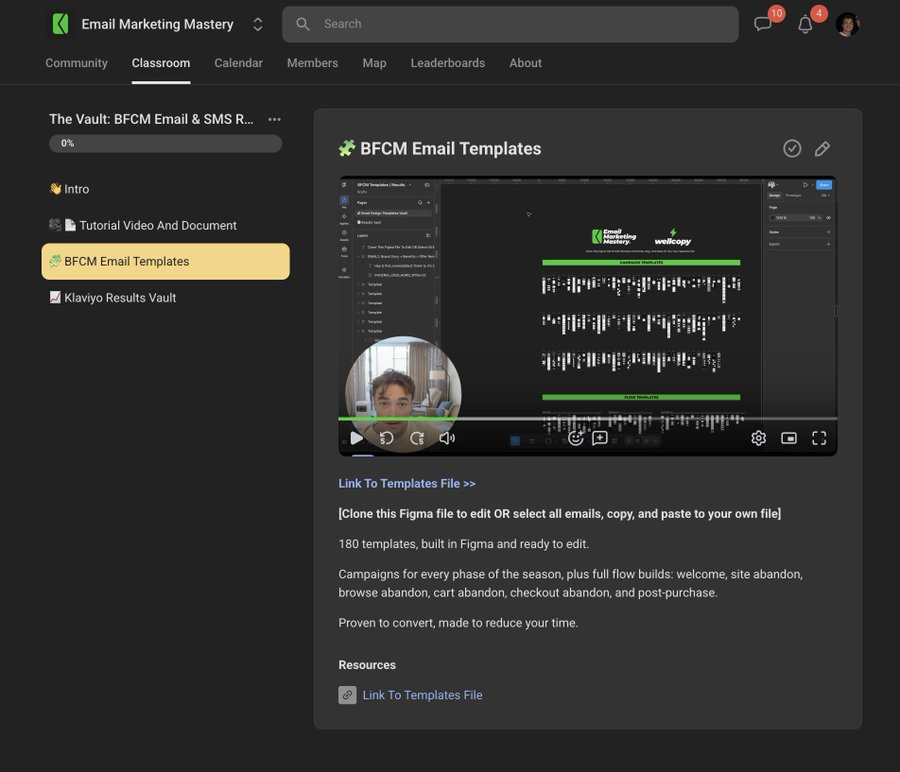Click the search magnifier icon
The image size is (900, 772).
302,24
